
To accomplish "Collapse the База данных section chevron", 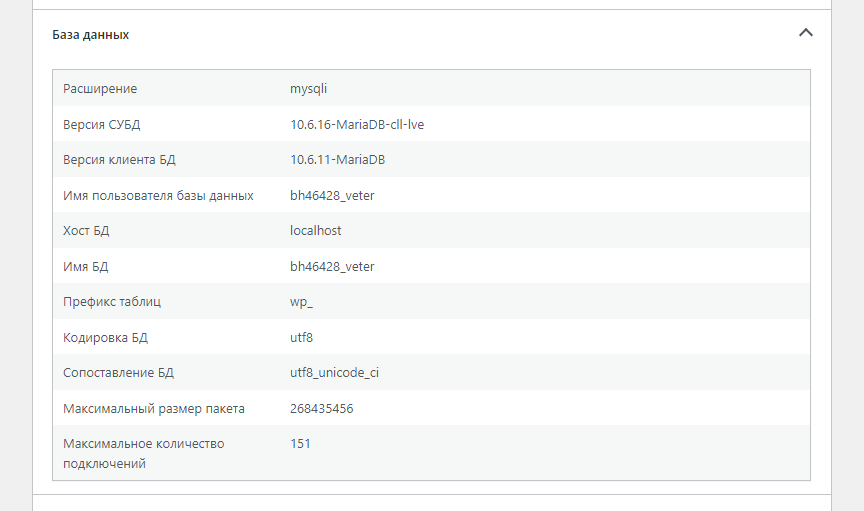I will [806, 33].
